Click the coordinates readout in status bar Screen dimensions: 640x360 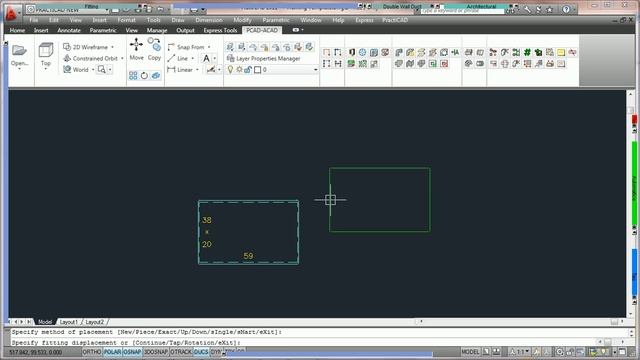coord(36,352)
